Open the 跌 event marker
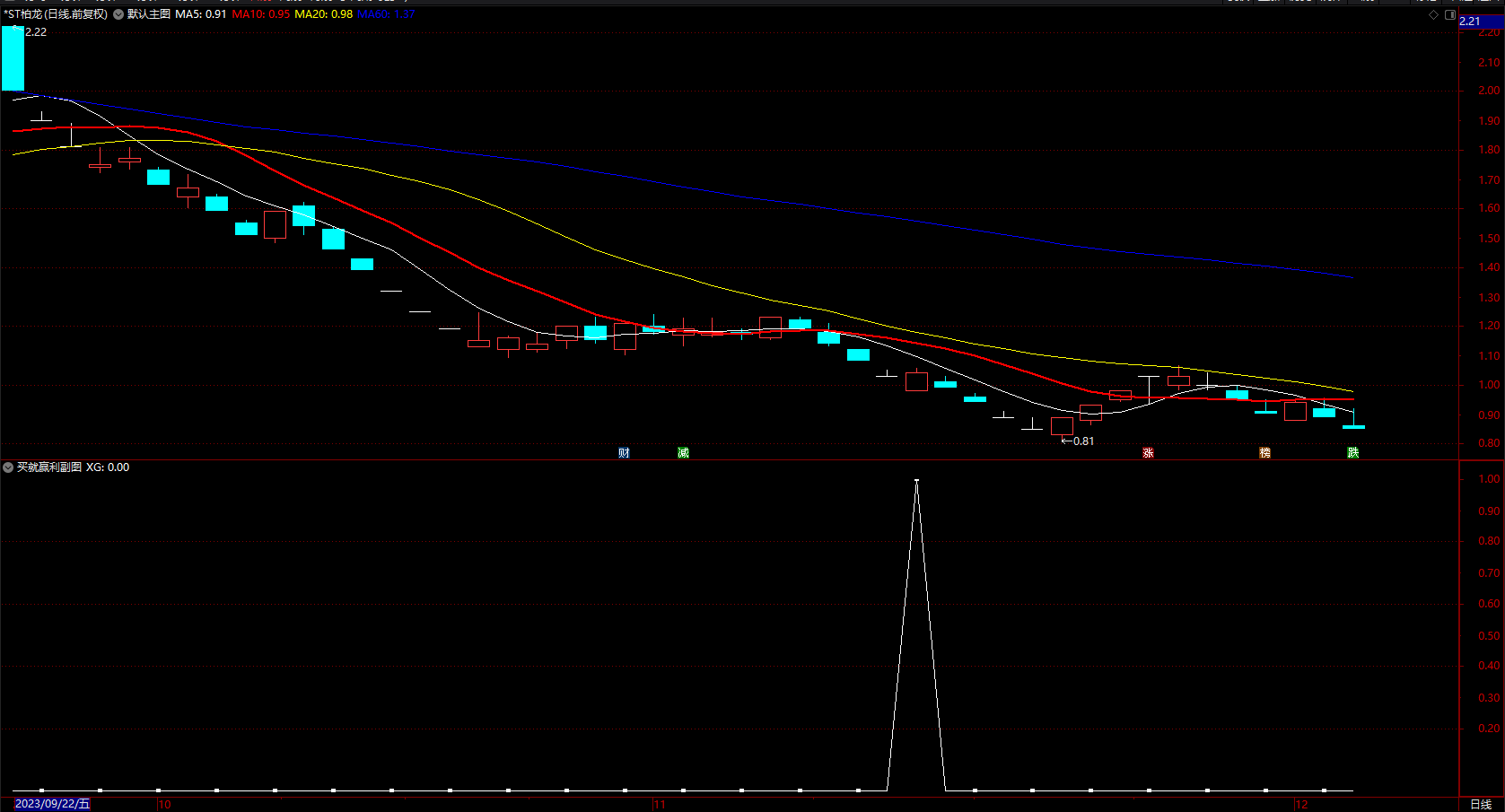 1352,453
